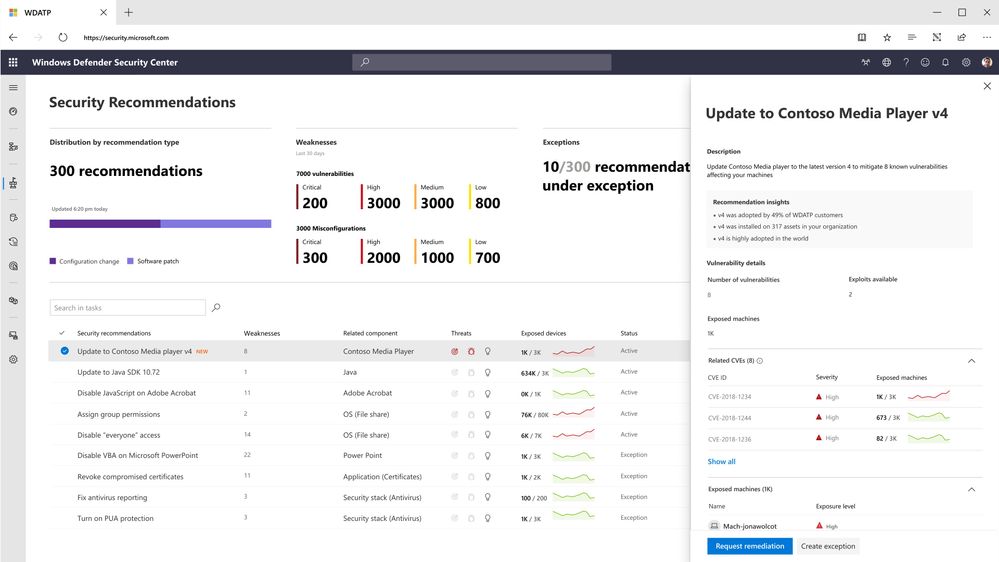999x562 pixels.
Task: Select Disable "everyone" access row
Action: tap(370, 435)
